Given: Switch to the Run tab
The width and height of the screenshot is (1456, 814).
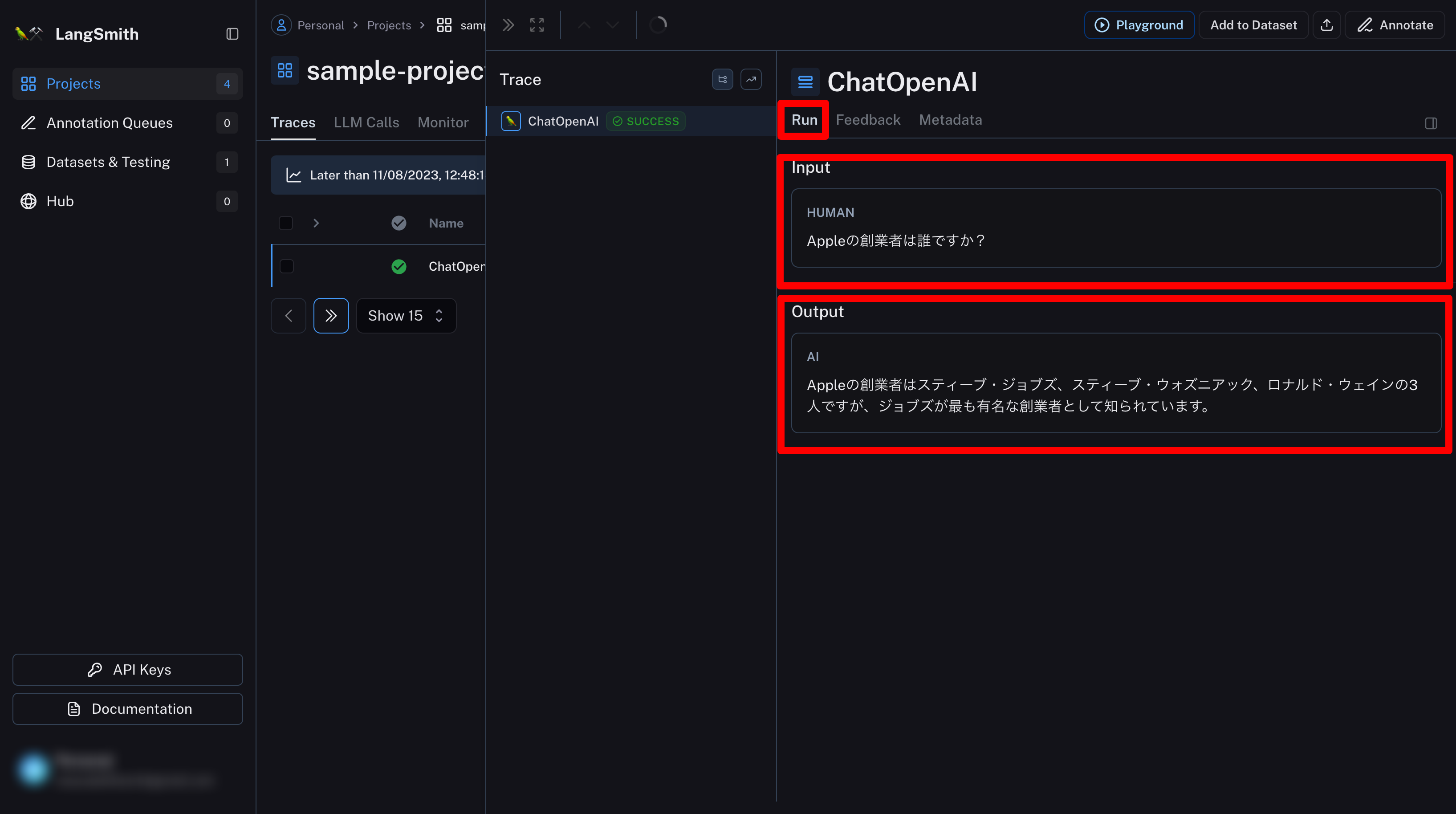Looking at the screenshot, I should (x=804, y=120).
